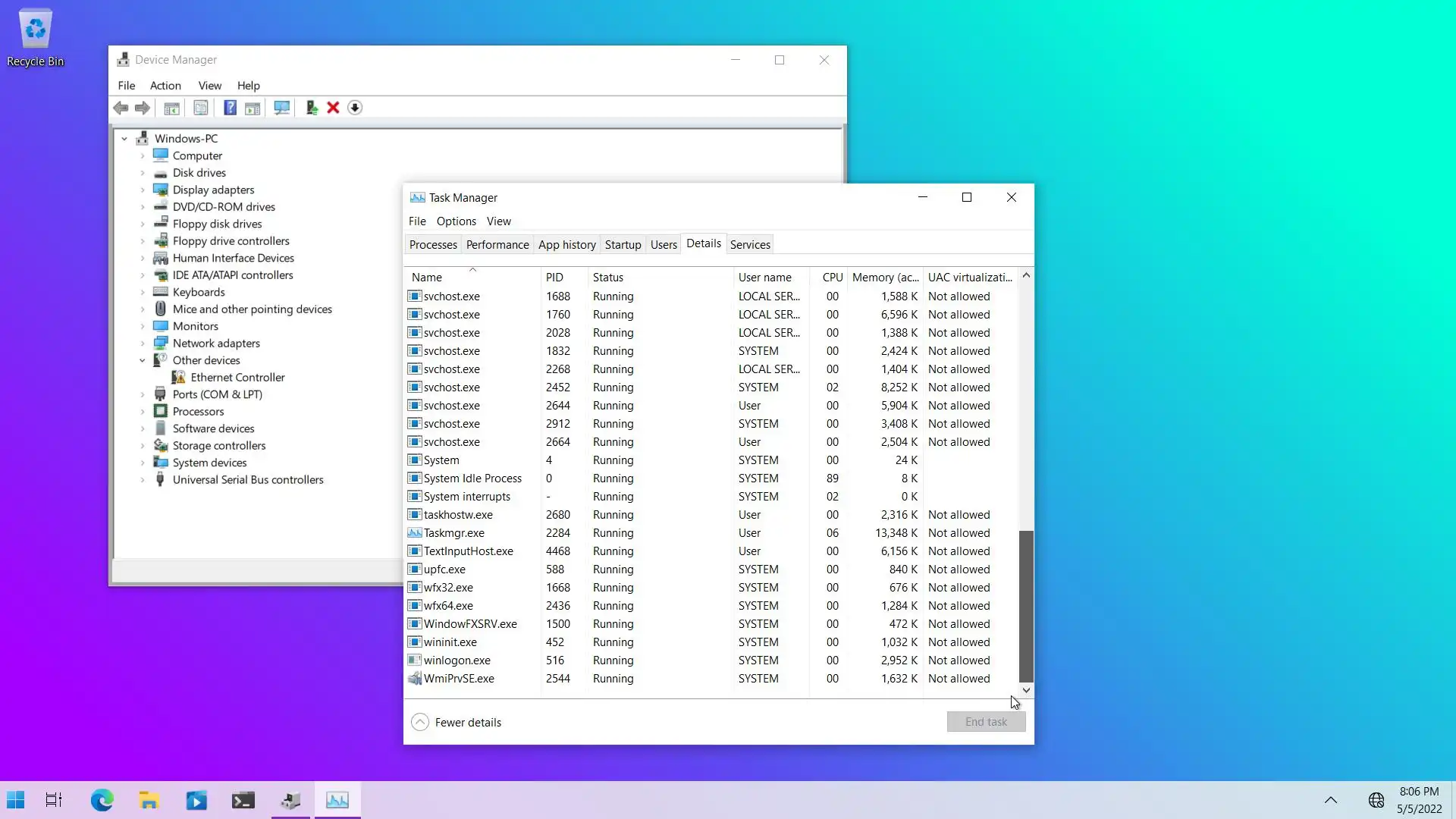Click the update device driver icon

click(311, 108)
